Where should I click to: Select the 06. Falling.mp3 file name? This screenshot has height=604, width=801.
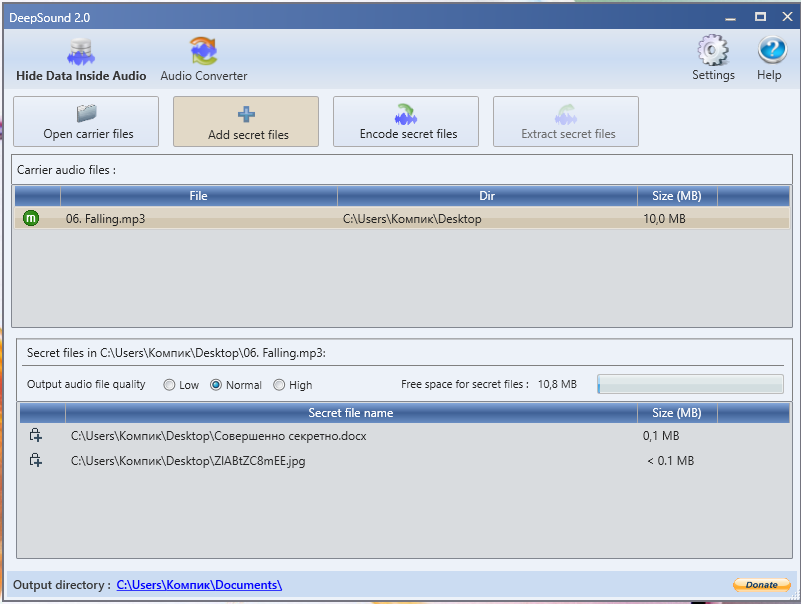click(x=105, y=219)
